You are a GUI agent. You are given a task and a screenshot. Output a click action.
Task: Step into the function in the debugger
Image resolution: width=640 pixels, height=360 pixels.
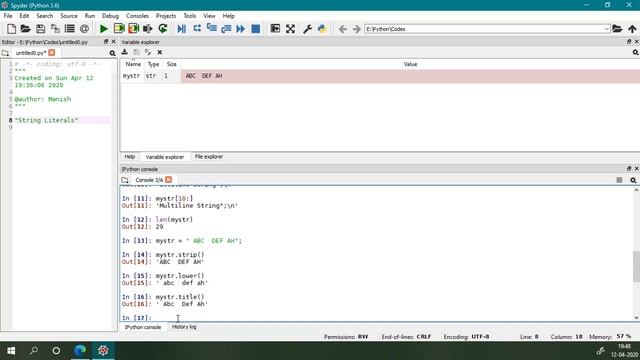coord(212,29)
